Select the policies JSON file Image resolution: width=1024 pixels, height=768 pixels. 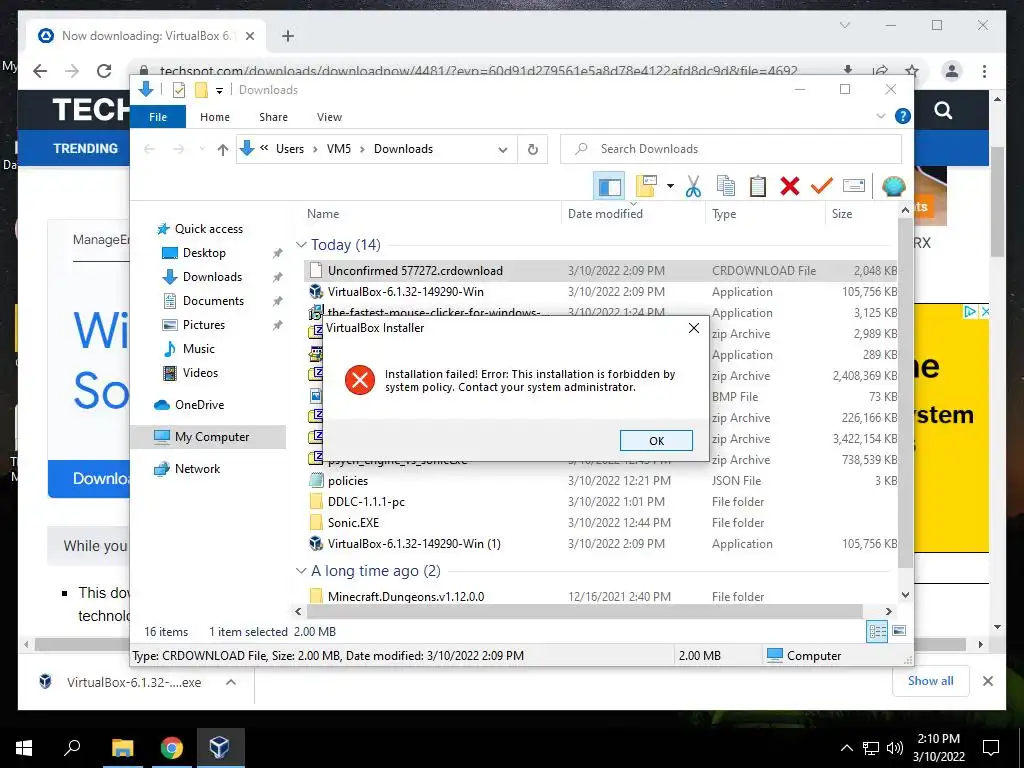point(601,481)
